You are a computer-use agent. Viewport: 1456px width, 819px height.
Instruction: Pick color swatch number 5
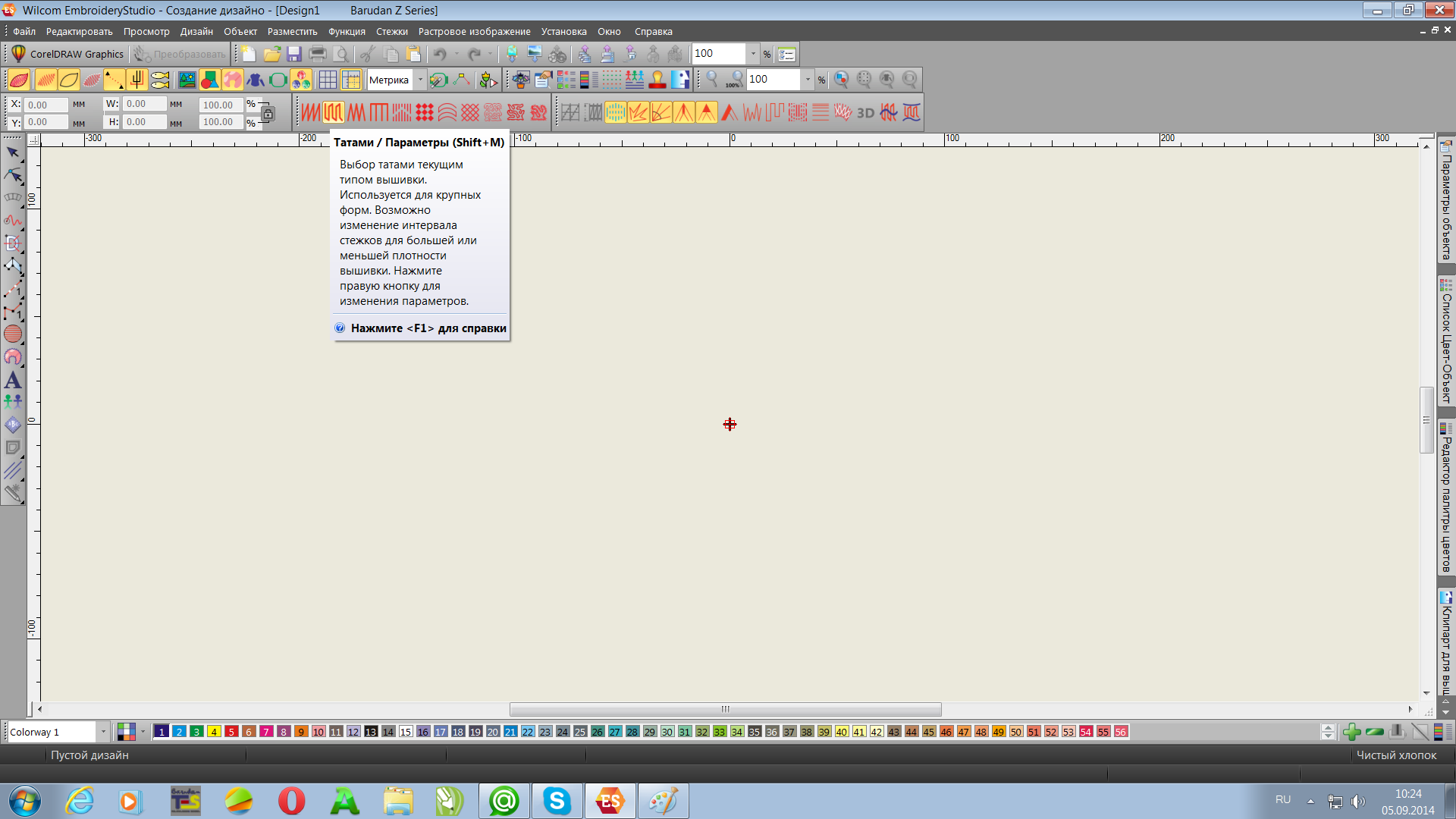click(231, 732)
